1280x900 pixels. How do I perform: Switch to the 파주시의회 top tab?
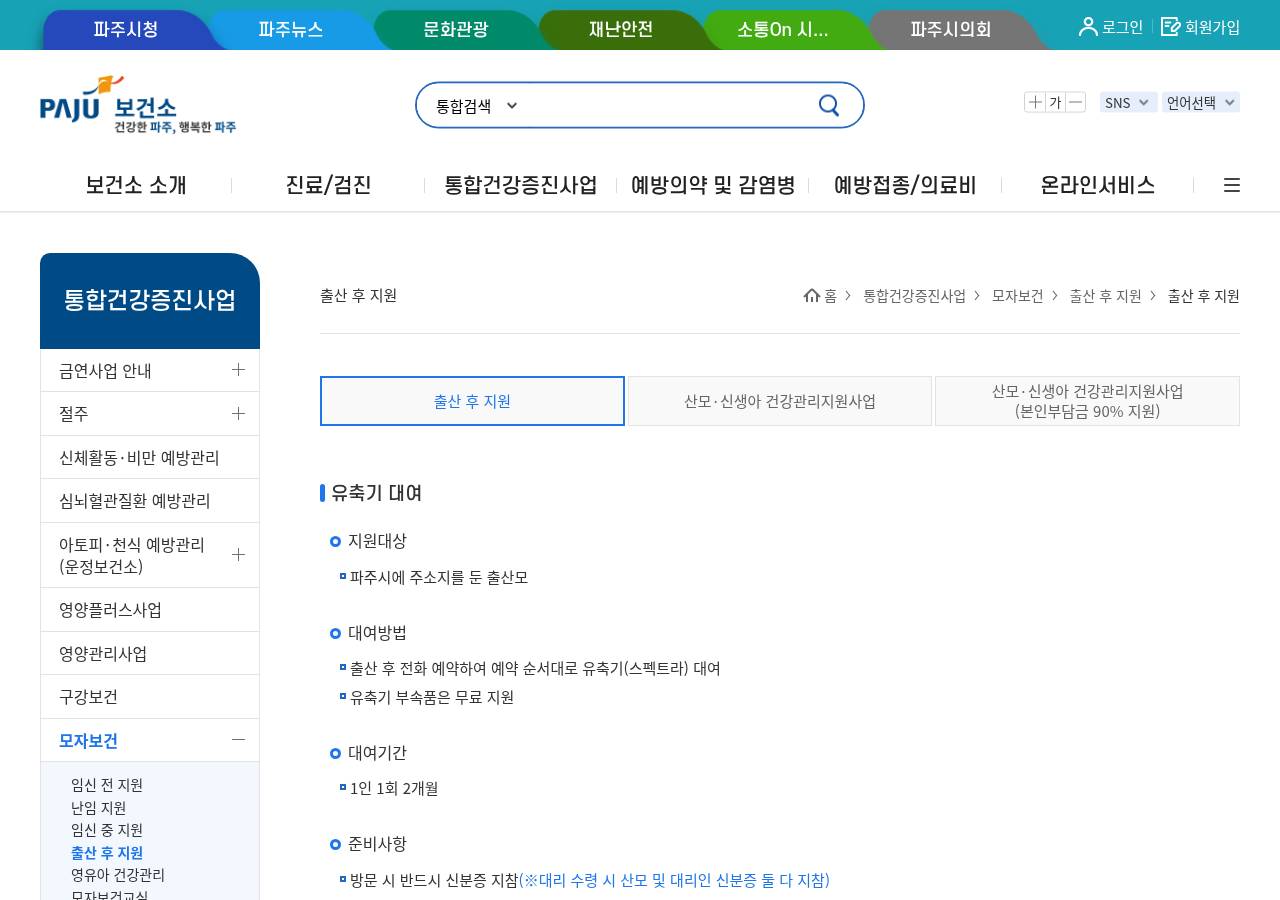[x=950, y=29]
